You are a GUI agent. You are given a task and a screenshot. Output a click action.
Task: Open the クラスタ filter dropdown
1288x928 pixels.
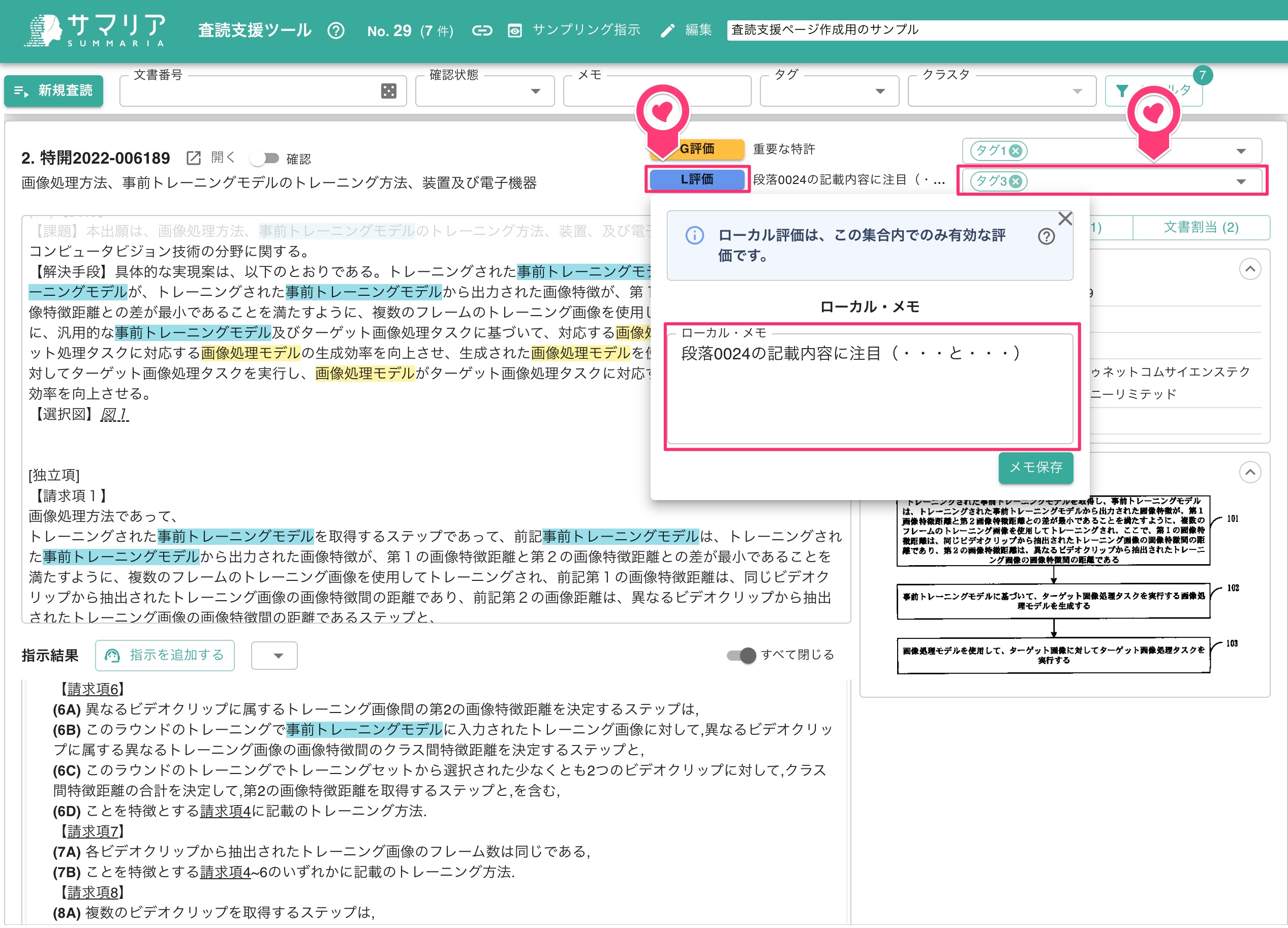[1002, 91]
